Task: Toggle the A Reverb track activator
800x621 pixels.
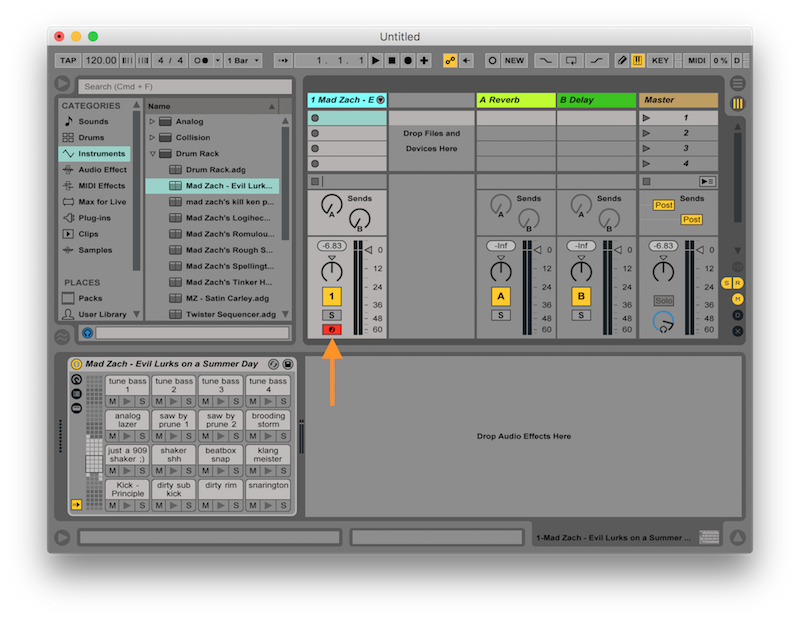Action: click(x=500, y=296)
